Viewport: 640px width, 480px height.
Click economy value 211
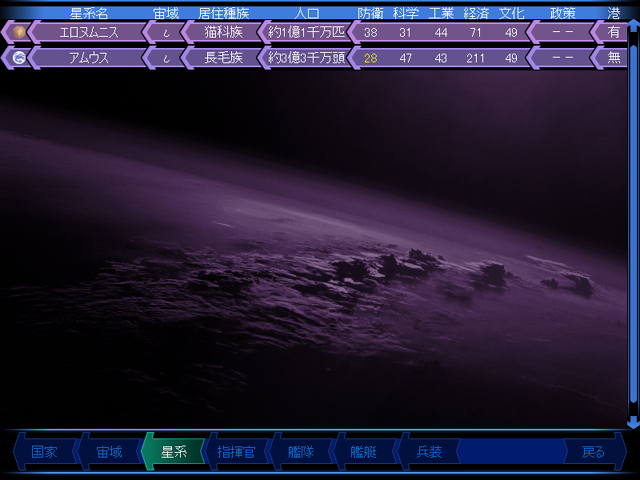tap(476, 58)
